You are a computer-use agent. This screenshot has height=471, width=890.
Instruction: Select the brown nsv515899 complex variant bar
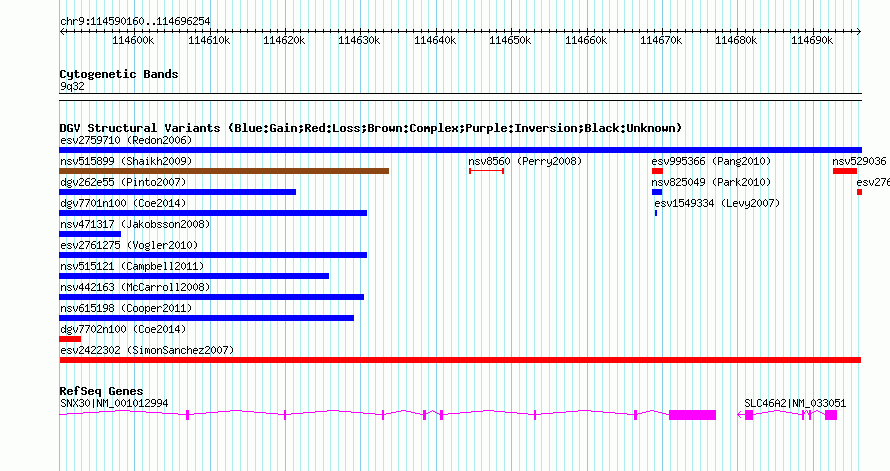tap(224, 171)
